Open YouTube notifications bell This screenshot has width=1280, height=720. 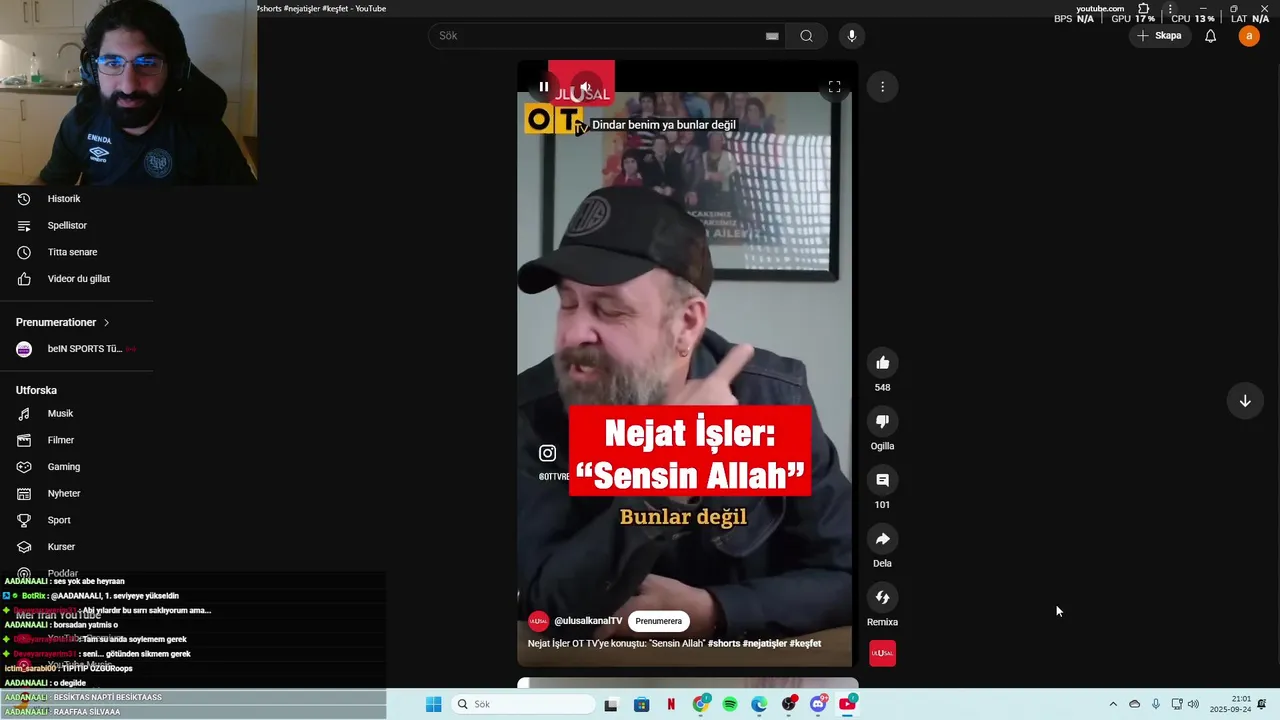(x=1210, y=36)
